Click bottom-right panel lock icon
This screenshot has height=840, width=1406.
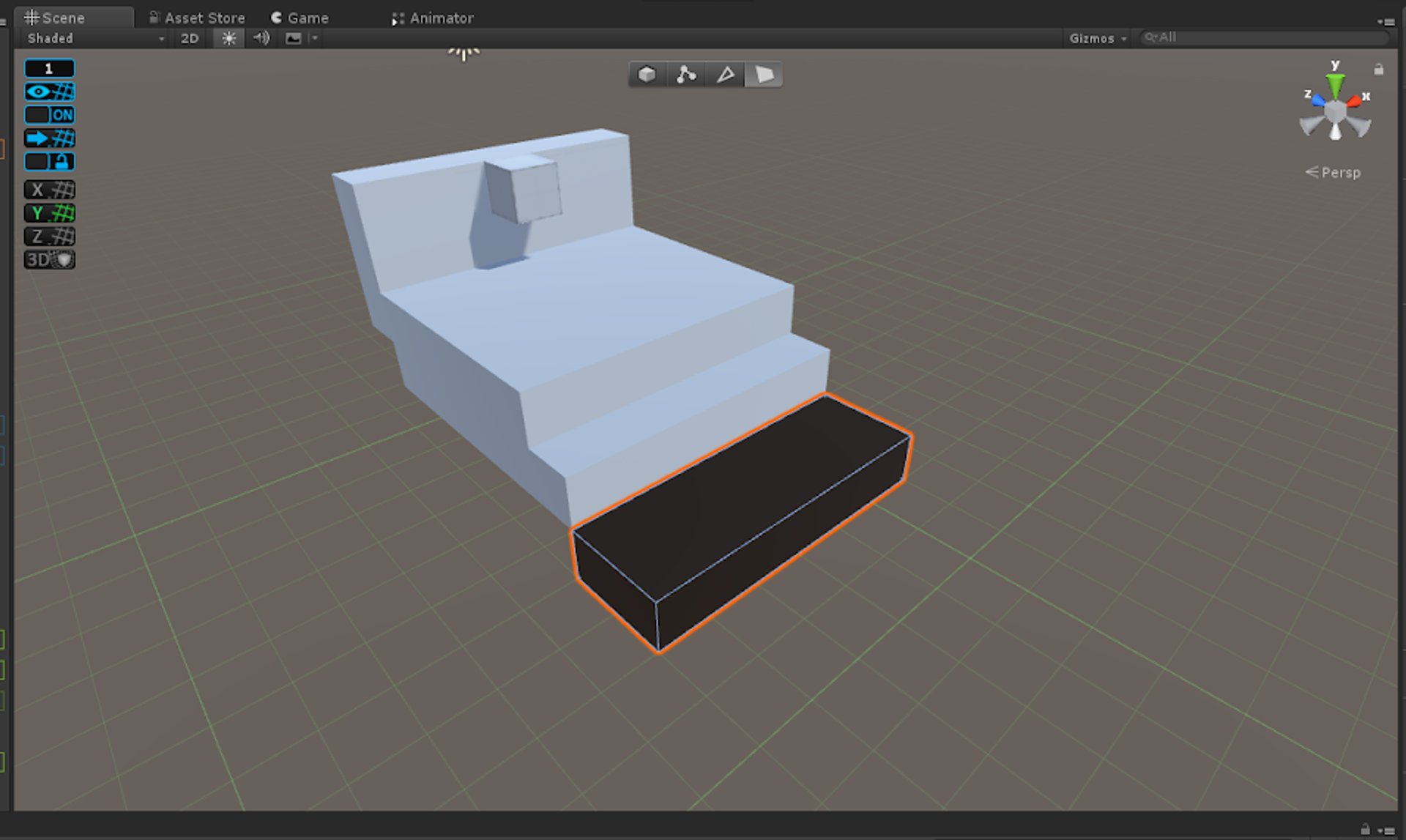pos(1365,830)
